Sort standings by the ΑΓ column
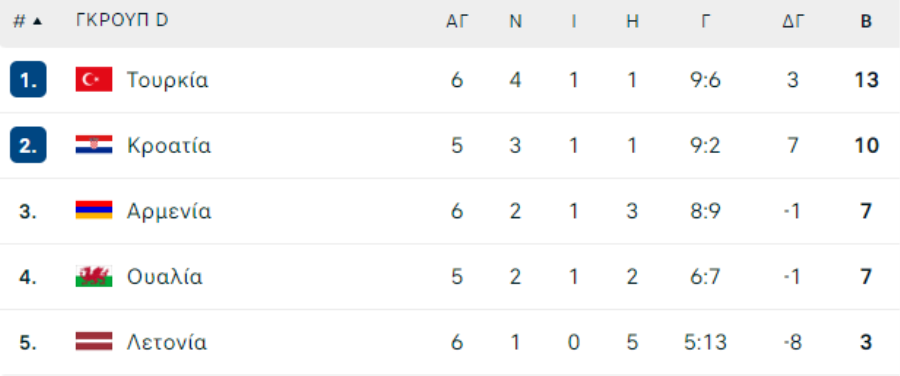Screen dimensions: 900x376 click(457, 21)
